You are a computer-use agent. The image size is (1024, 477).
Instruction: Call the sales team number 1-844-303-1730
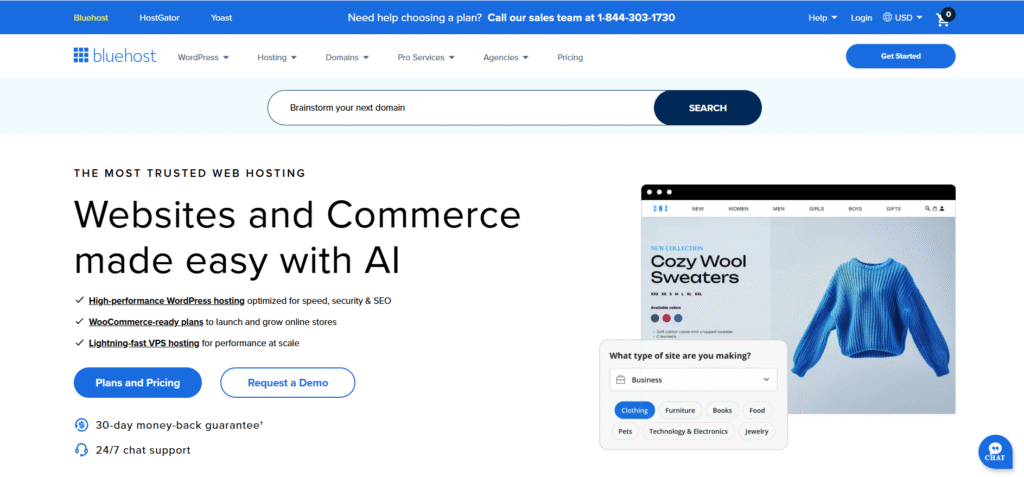(x=635, y=18)
